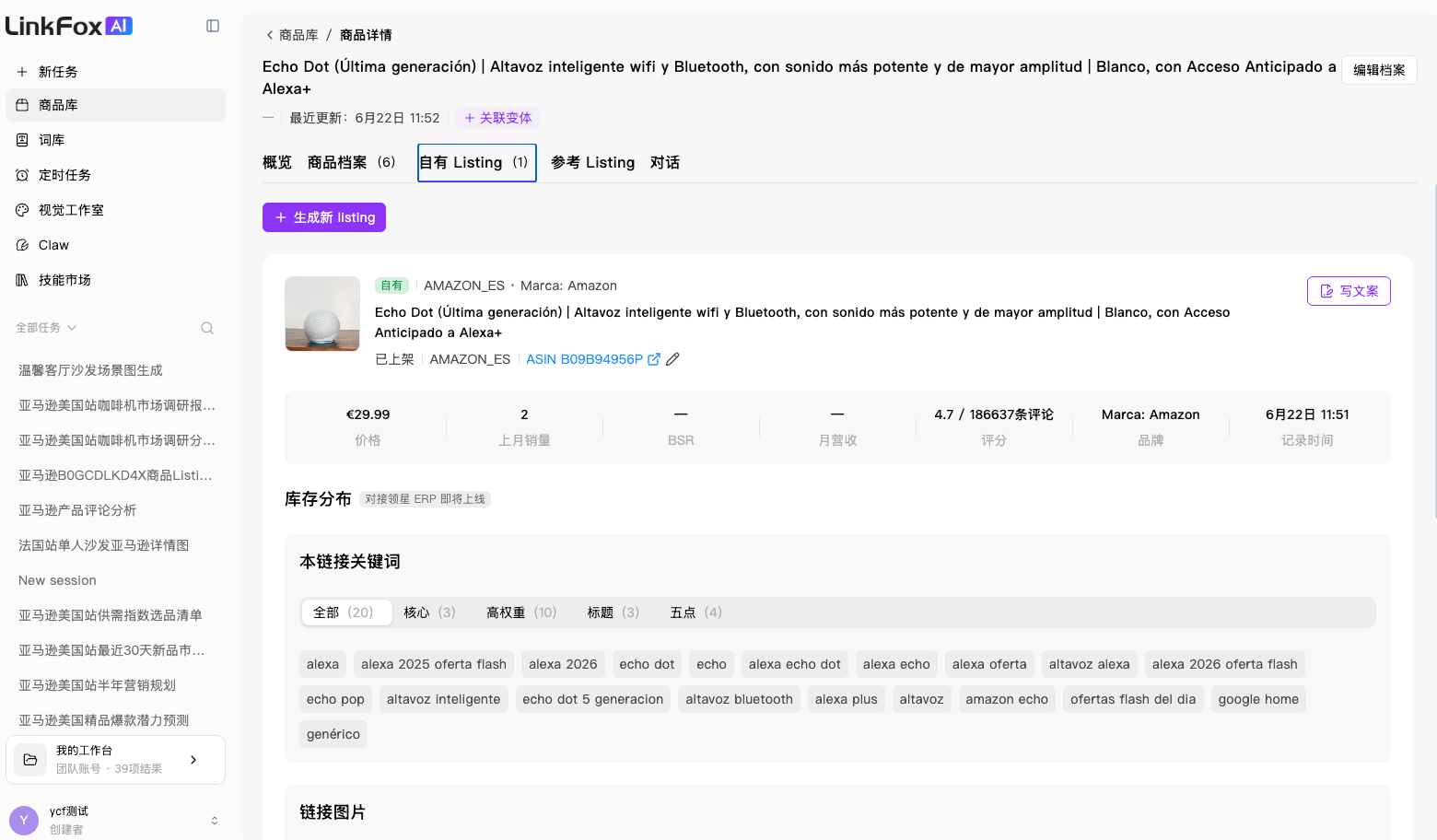
Task: Click the page vertical scrollbar
Action: pyautogui.click(x=1434, y=350)
